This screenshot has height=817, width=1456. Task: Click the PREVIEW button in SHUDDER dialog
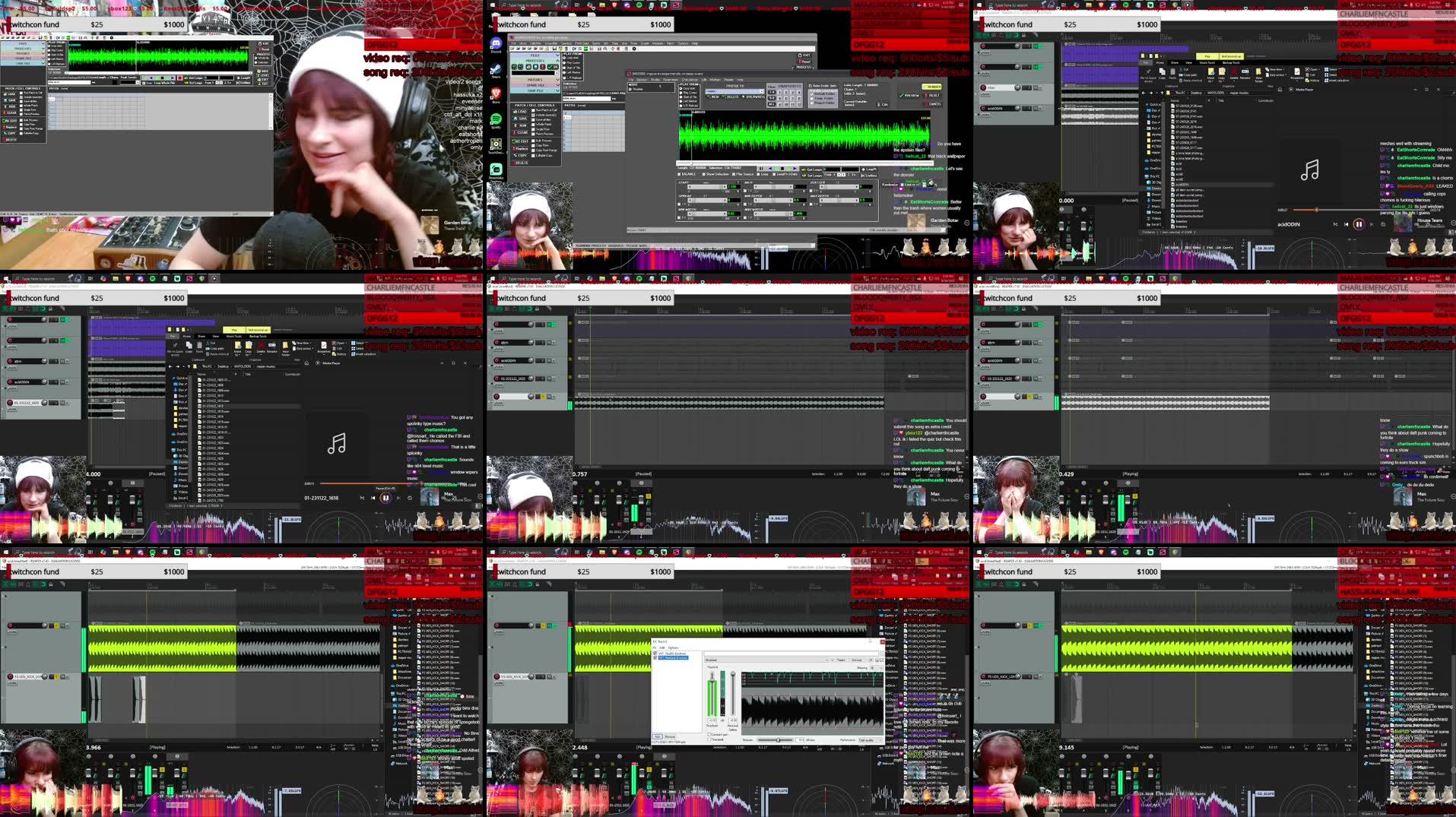pyautogui.click(x=909, y=96)
